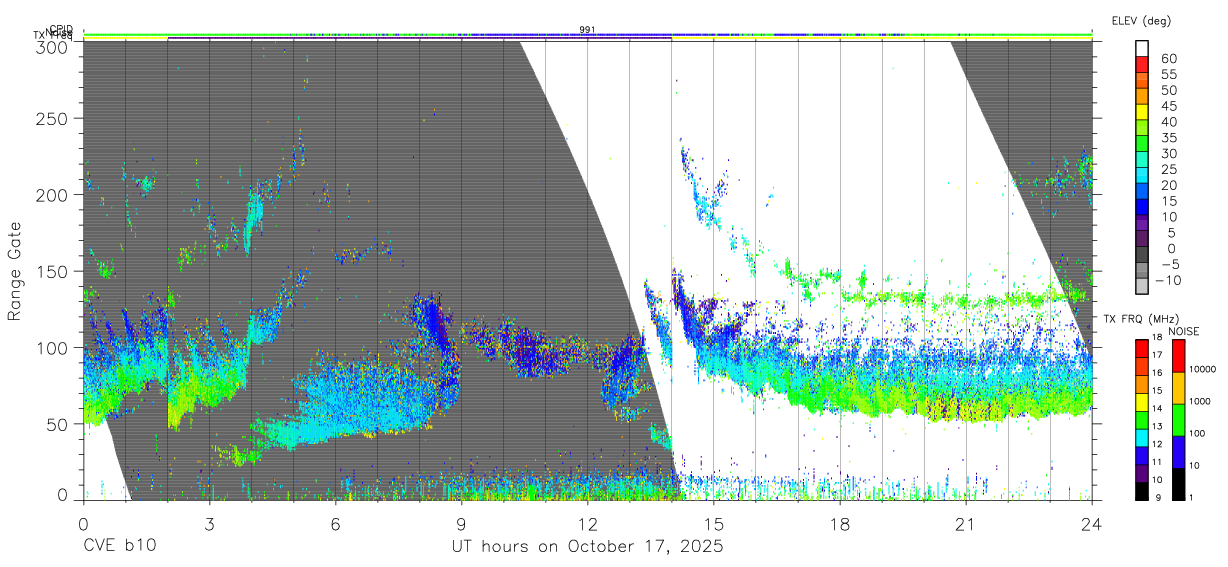Click the 21 hour tick label on time axis
The height and width of the screenshot is (567, 1228).
tap(965, 523)
